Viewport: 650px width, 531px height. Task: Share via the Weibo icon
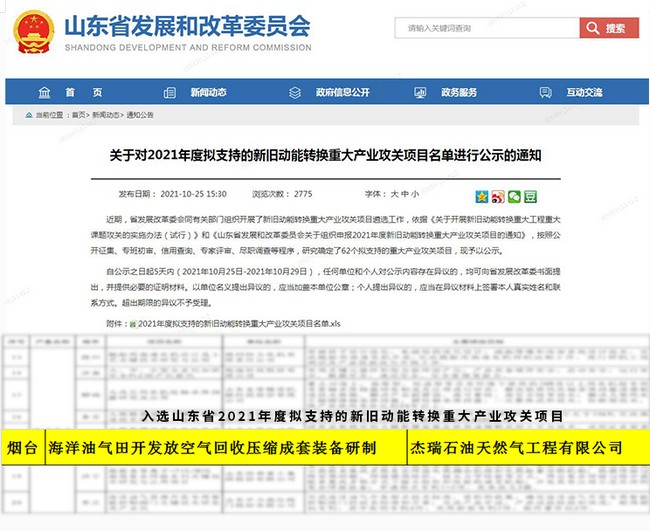click(498, 196)
